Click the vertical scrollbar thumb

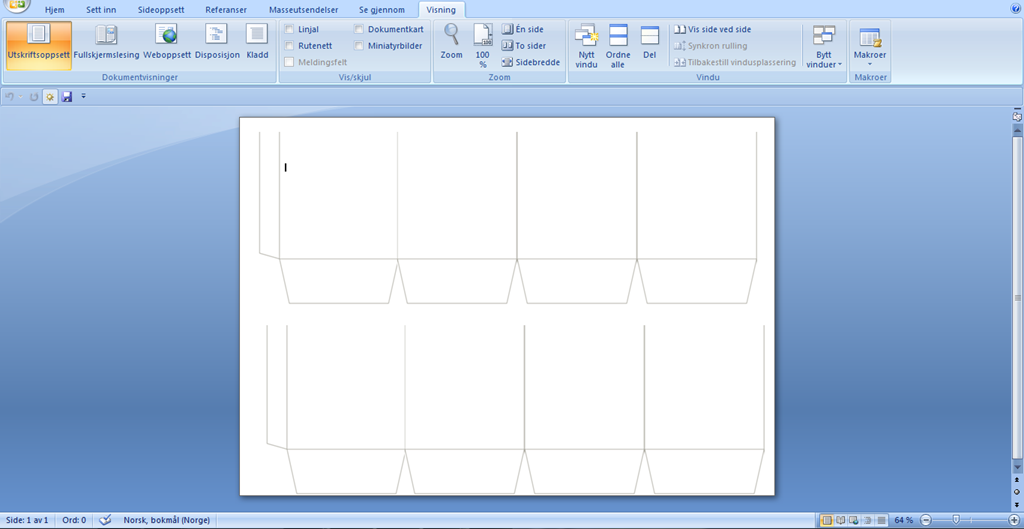point(1017,297)
